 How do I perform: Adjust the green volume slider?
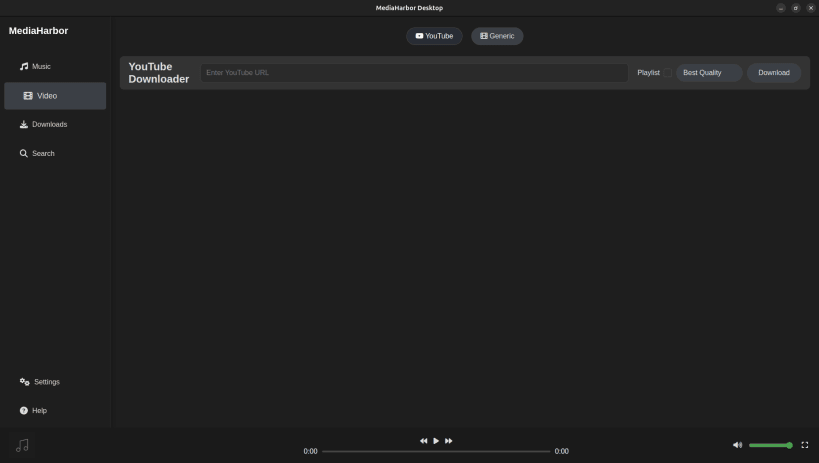[771, 445]
